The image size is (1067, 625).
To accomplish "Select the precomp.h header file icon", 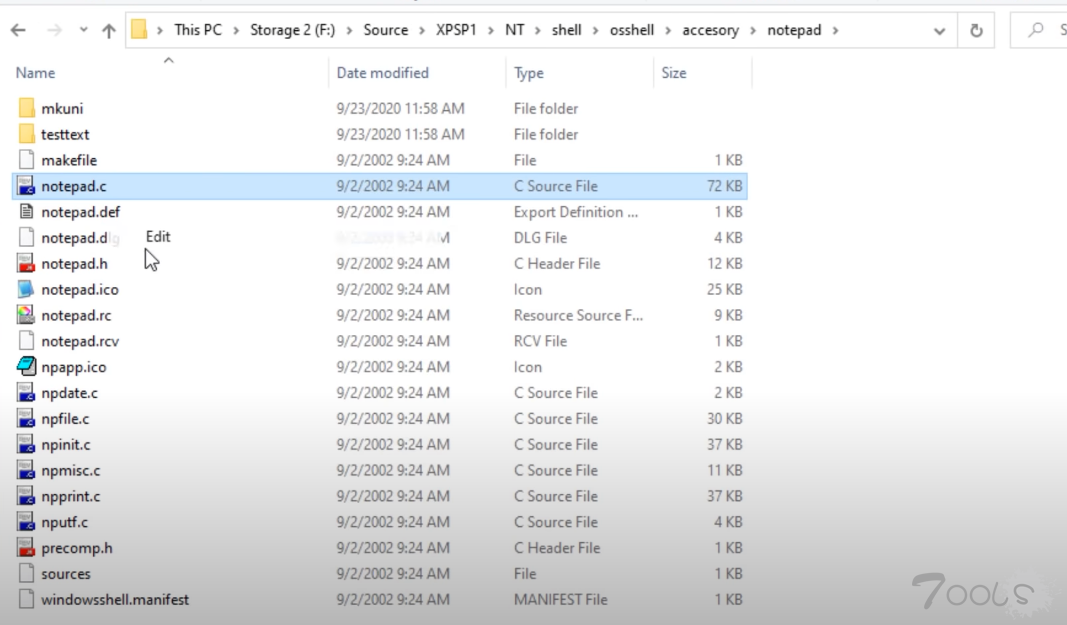I will coord(27,548).
